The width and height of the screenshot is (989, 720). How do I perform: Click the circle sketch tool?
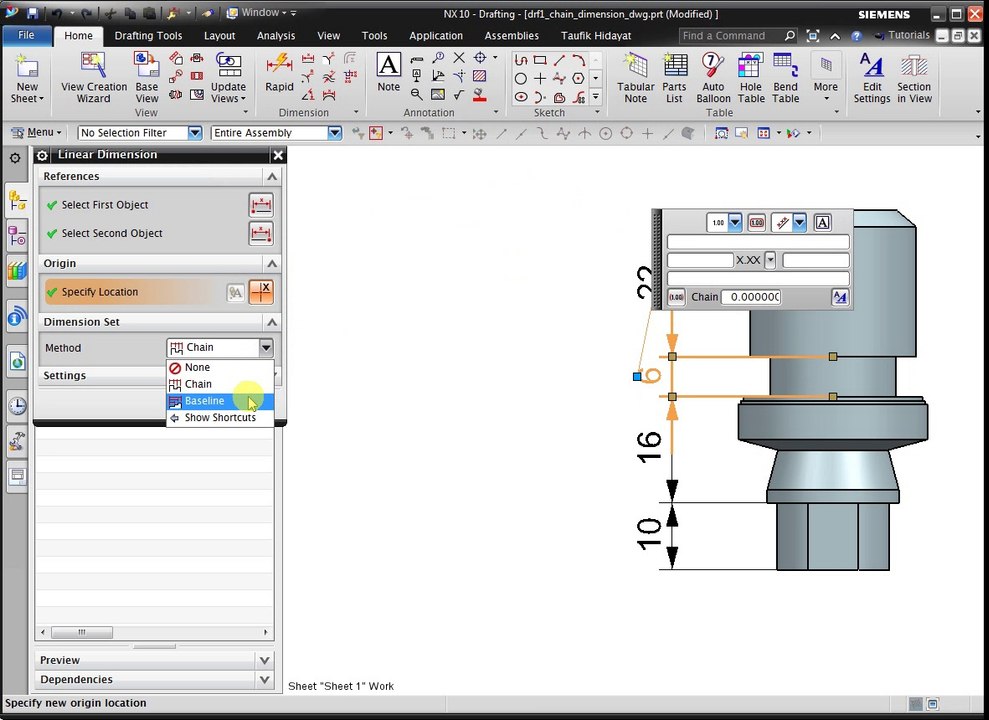[520, 79]
